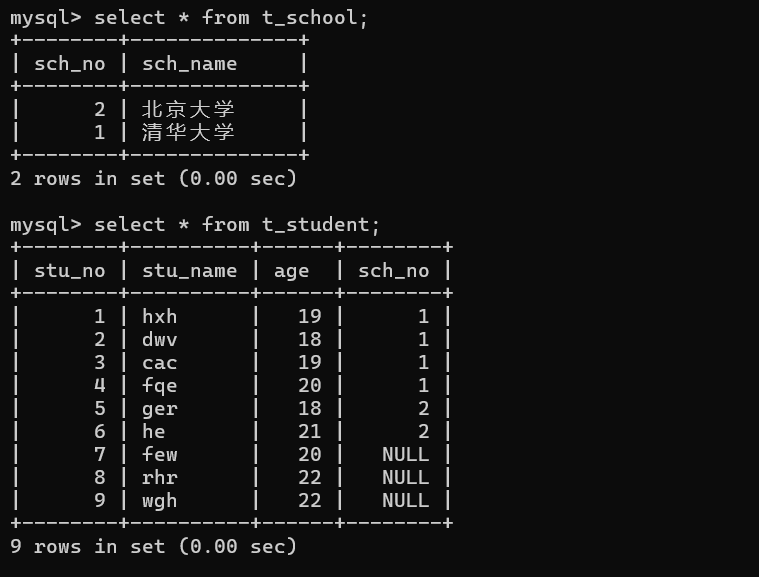
Task: Click the stu_name column header
Action: [x=189, y=271]
